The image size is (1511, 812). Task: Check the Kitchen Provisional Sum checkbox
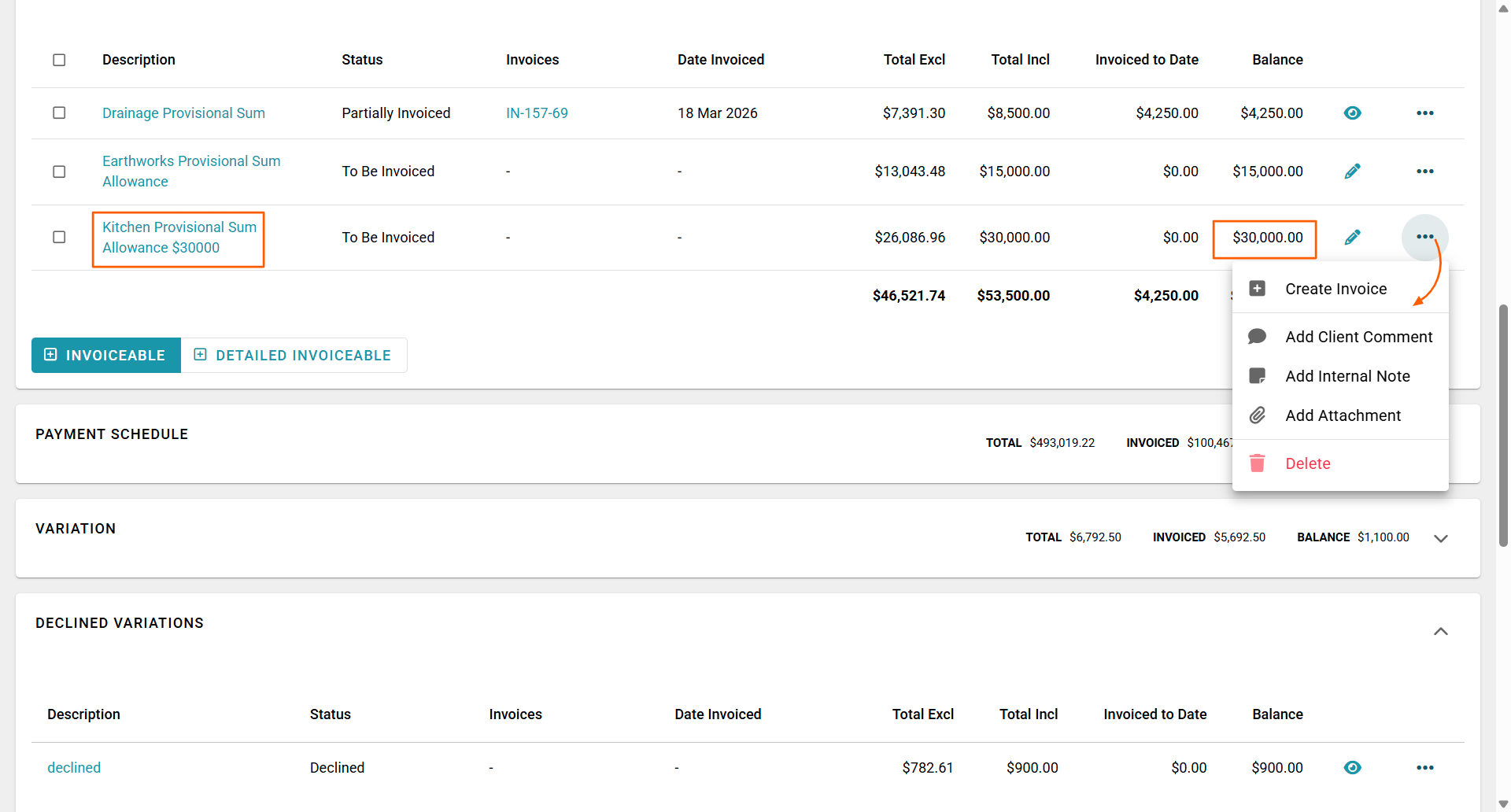[59, 238]
